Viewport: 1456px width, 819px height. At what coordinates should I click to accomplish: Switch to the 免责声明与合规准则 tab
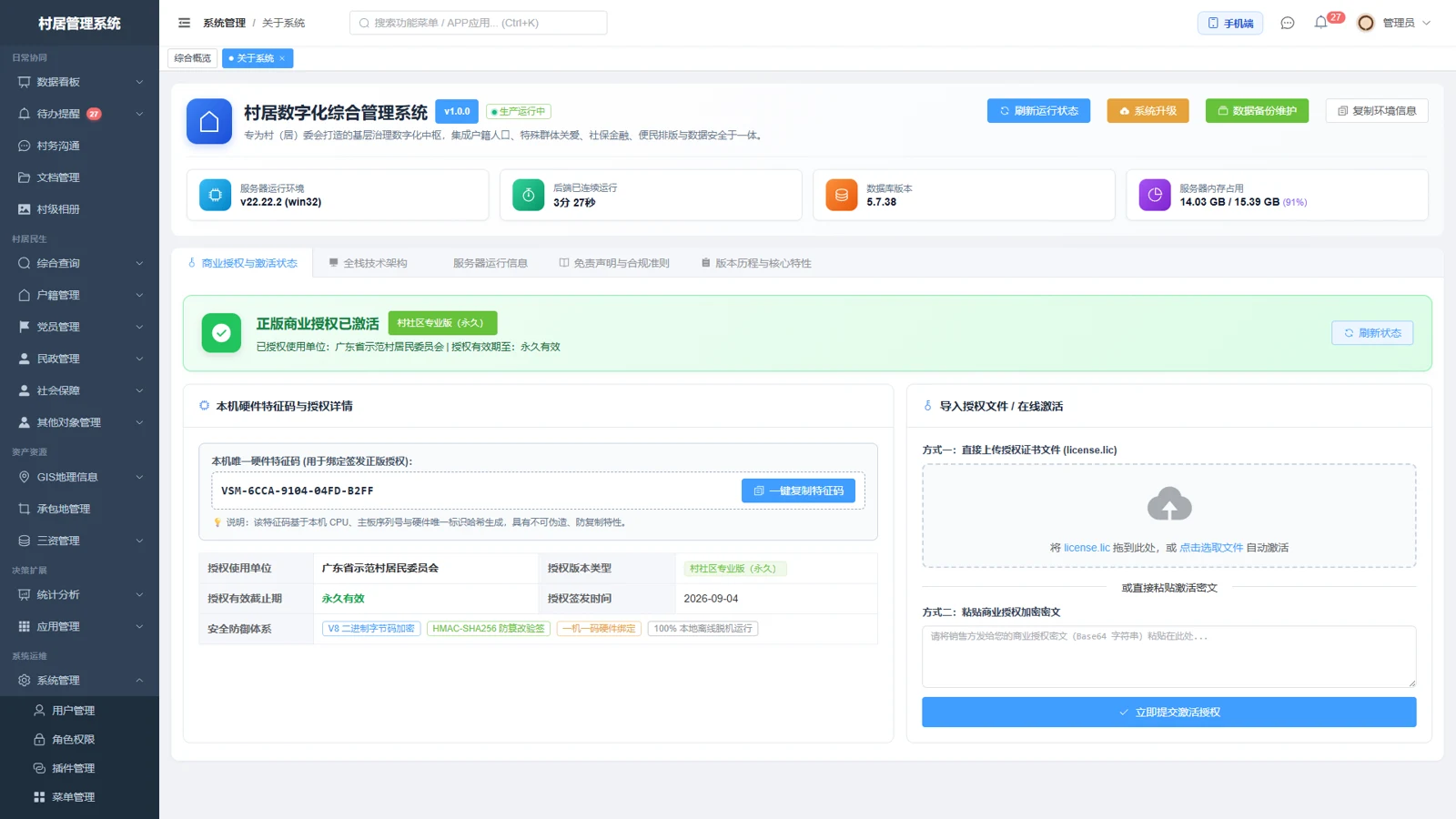(x=614, y=263)
